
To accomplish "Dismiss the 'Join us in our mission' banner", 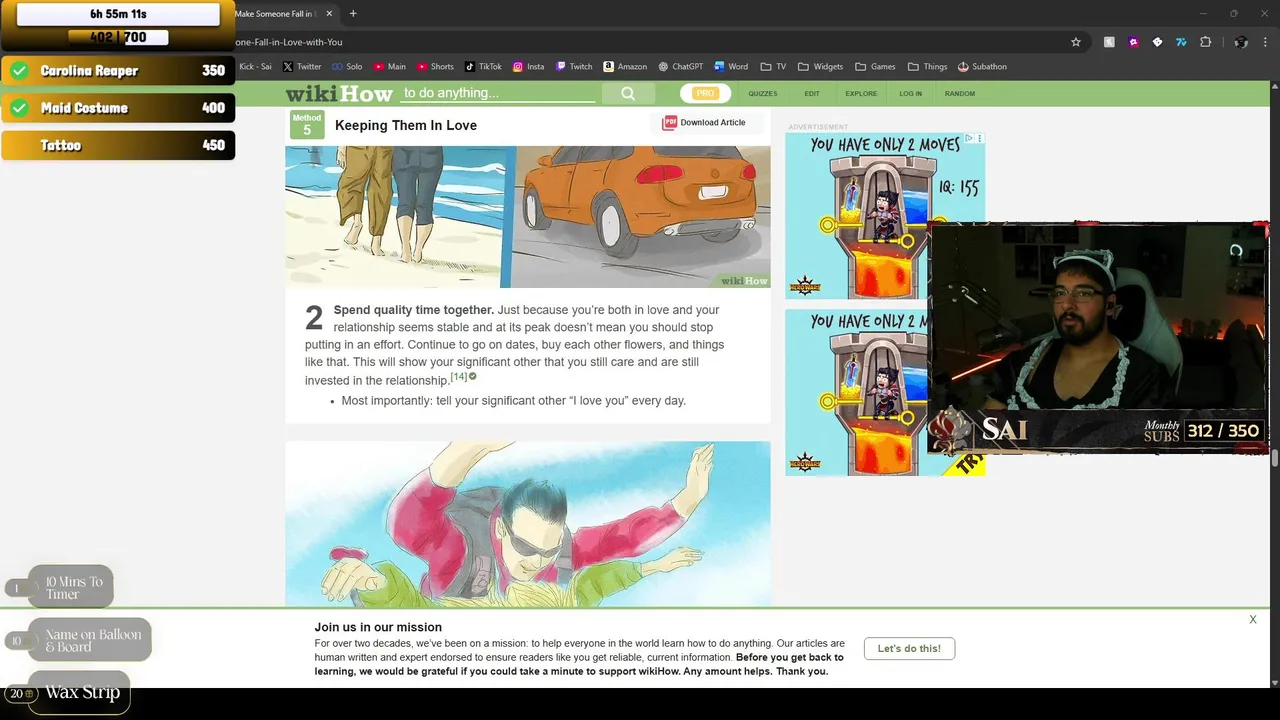I will (1252, 620).
